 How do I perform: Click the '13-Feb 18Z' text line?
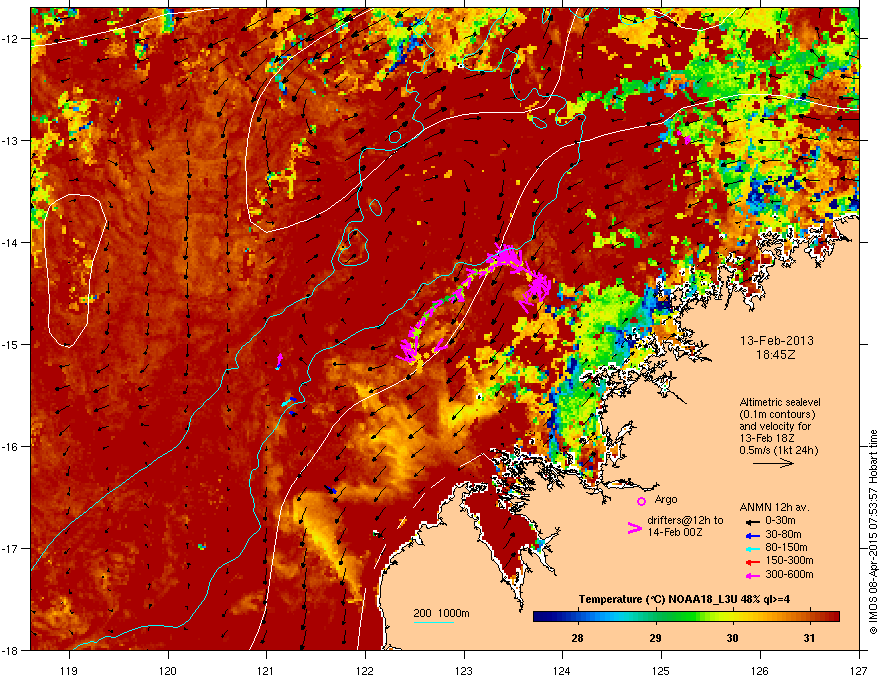[x=767, y=438]
